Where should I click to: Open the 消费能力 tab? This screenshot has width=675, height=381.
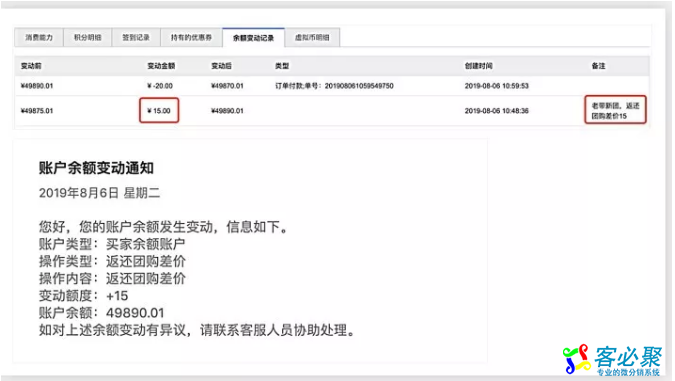[39, 37]
